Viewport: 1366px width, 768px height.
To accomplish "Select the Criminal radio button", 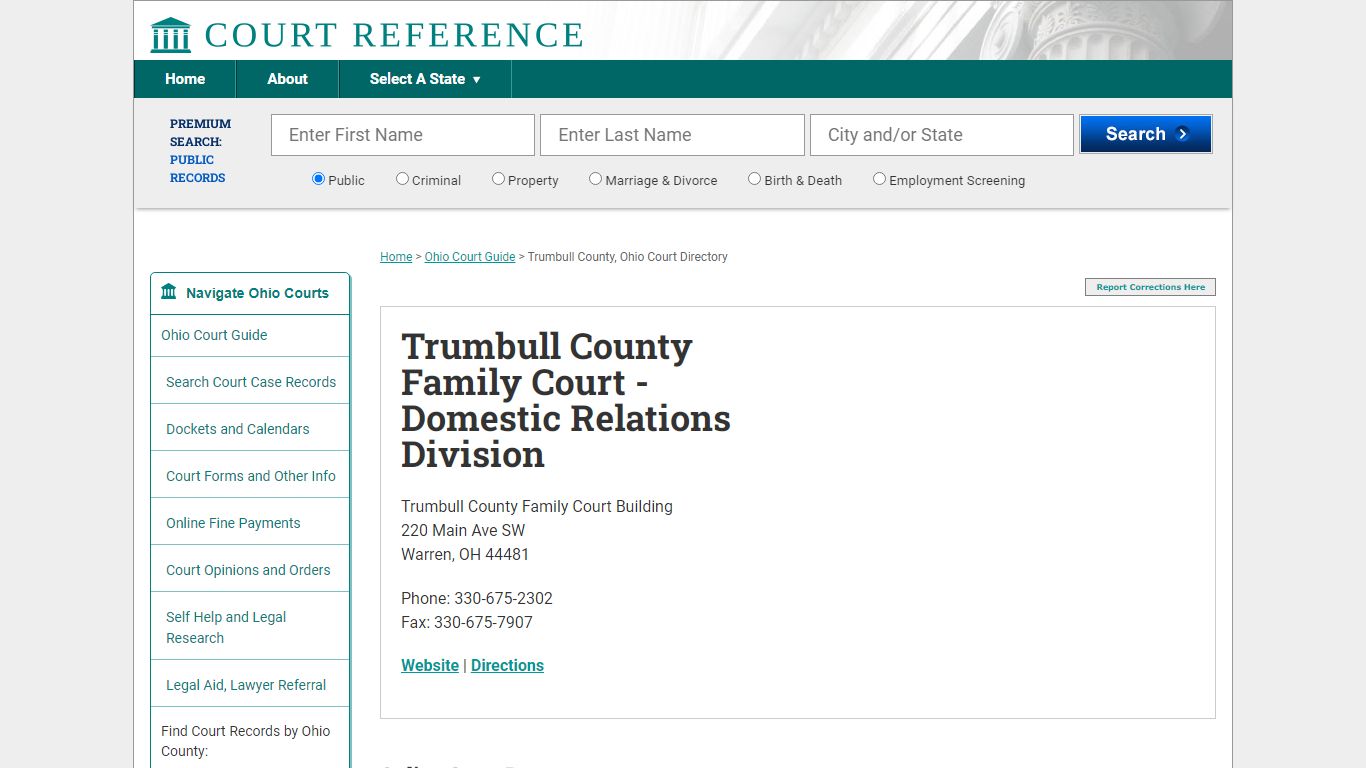I will pos(402,179).
